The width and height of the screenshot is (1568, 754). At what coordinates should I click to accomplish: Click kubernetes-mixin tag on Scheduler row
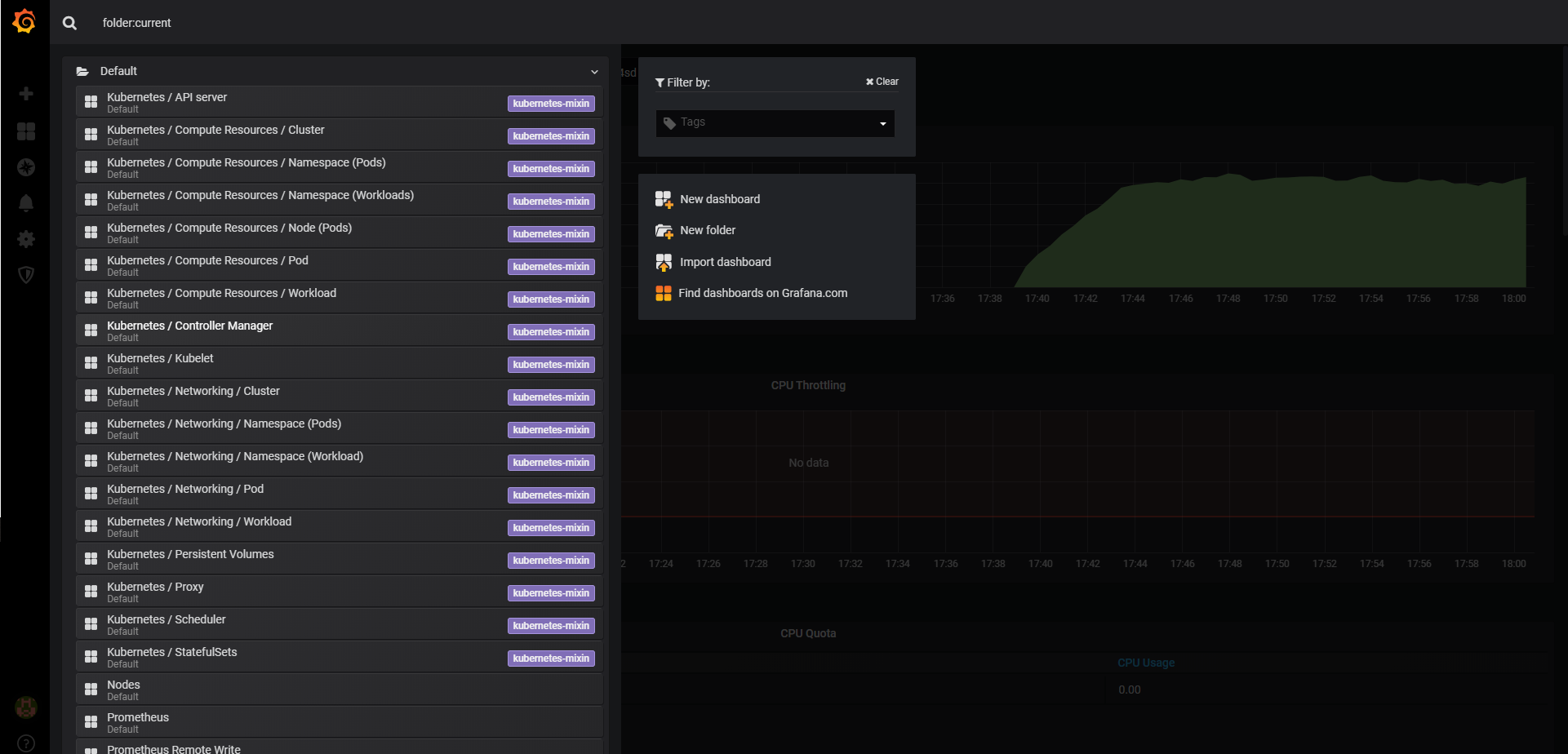pos(551,626)
